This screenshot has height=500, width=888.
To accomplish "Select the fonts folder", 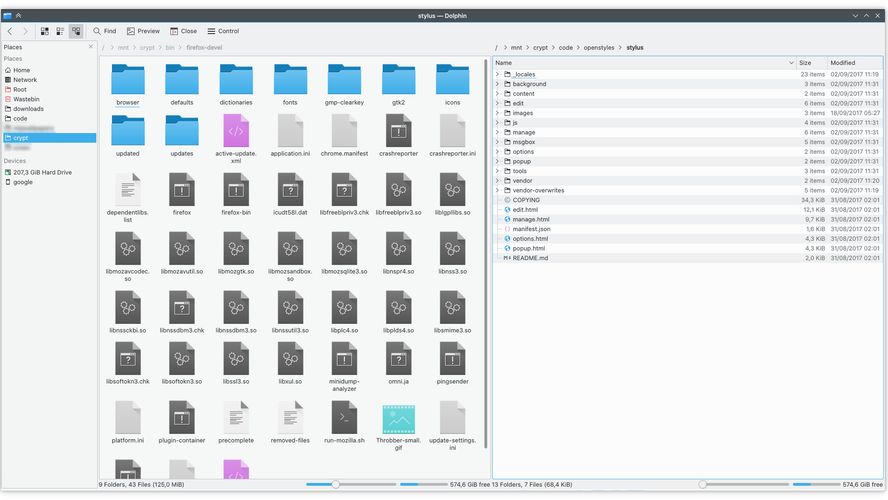I will coord(290,79).
